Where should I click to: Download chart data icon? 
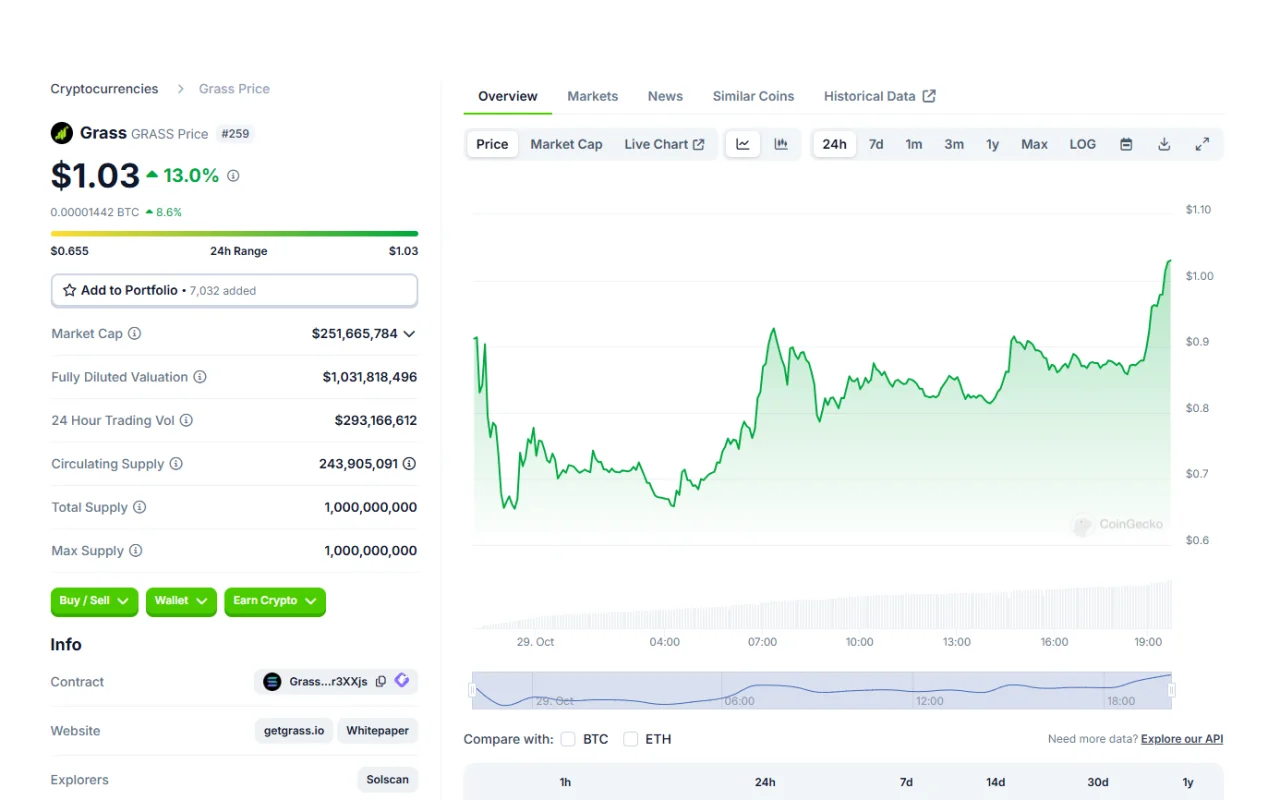1164,144
